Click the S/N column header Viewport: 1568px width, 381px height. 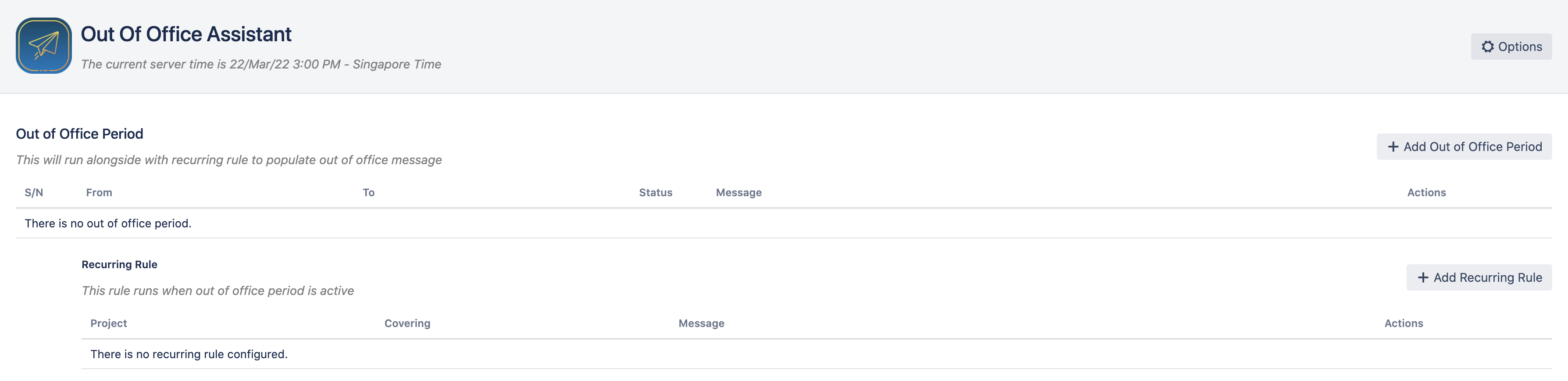(x=34, y=193)
